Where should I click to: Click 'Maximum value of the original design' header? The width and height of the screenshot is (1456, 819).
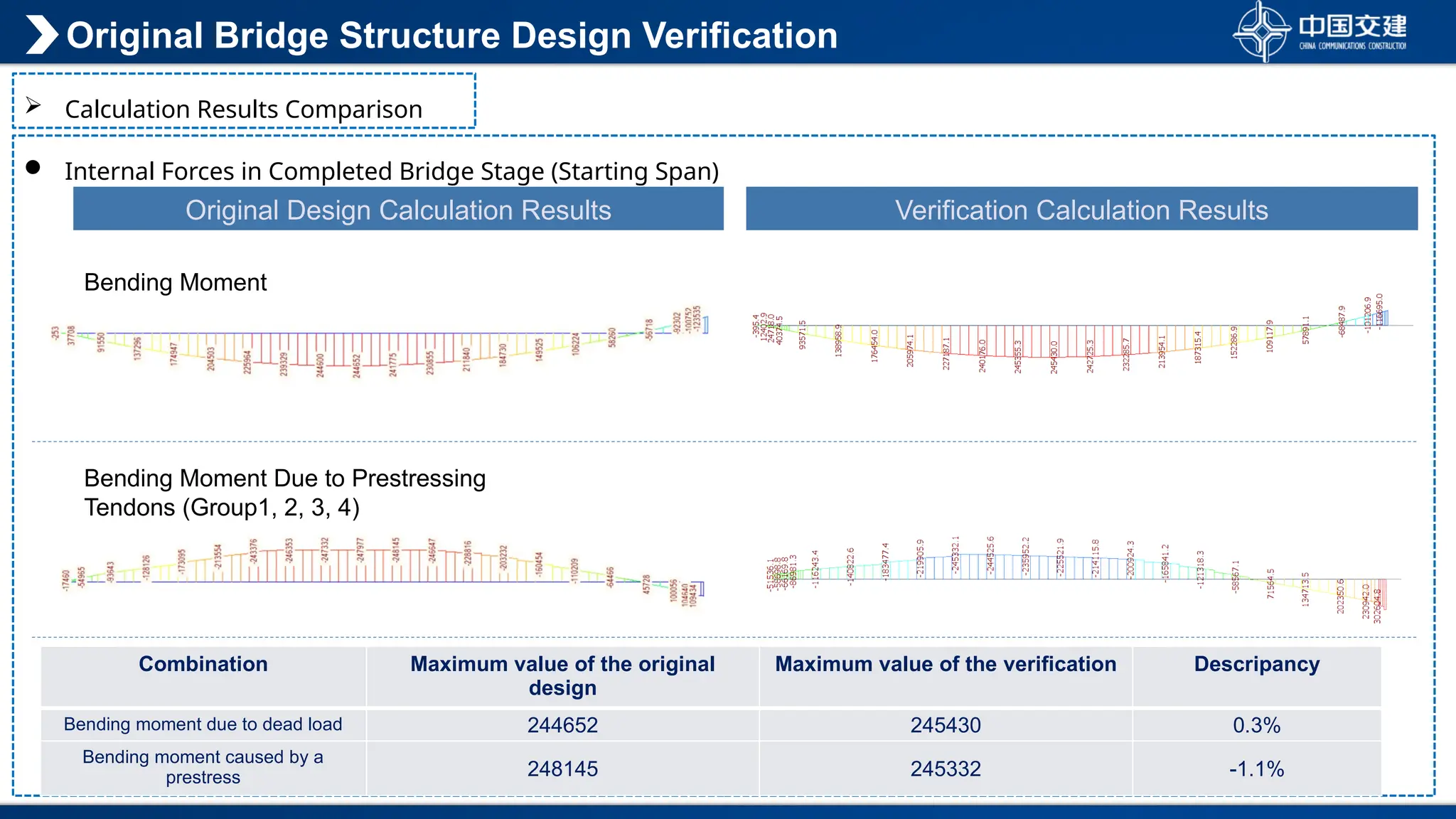click(x=562, y=676)
